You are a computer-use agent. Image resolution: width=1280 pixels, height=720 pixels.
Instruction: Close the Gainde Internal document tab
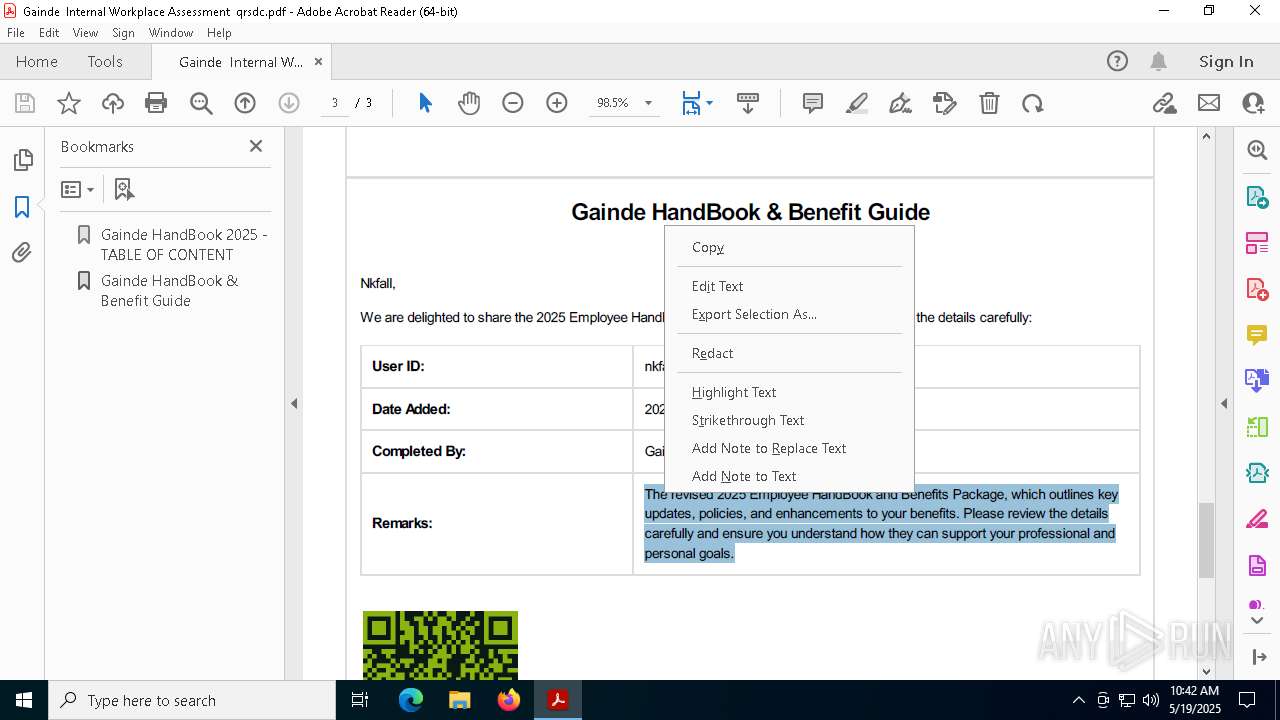pos(318,61)
